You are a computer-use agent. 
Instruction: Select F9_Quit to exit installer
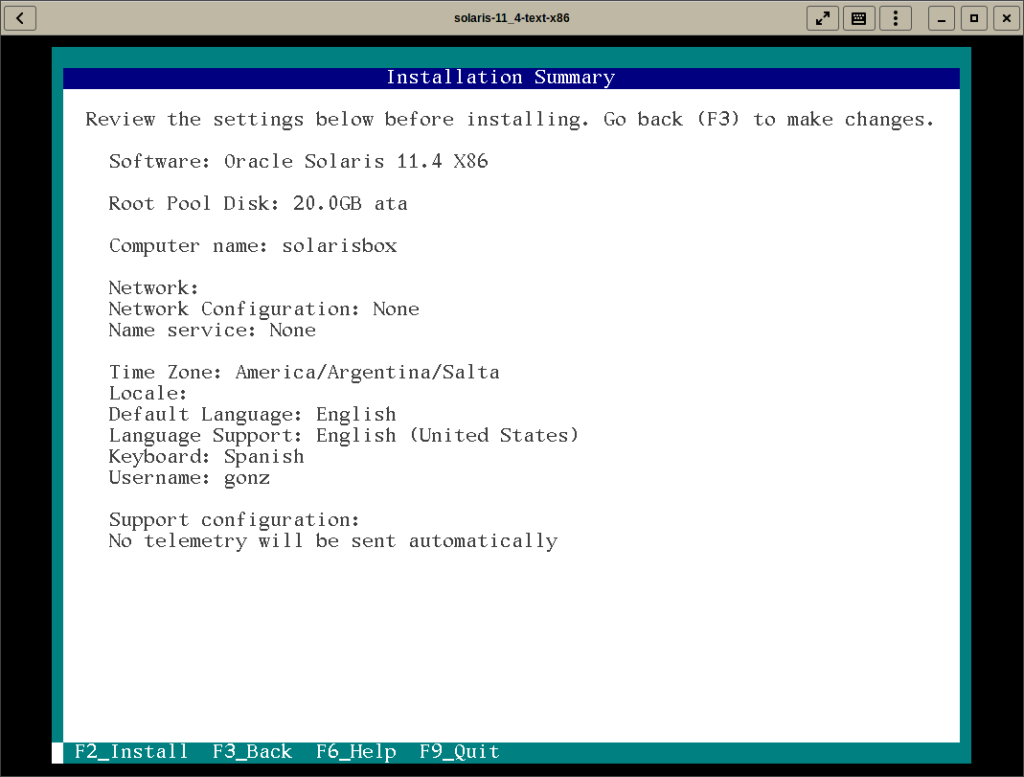pos(459,752)
